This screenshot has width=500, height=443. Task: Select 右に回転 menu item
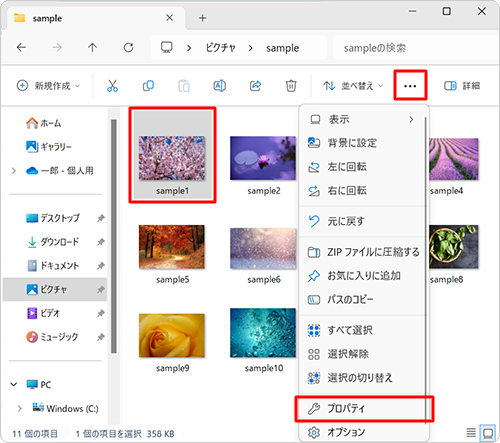pyautogui.click(x=362, y=190)
